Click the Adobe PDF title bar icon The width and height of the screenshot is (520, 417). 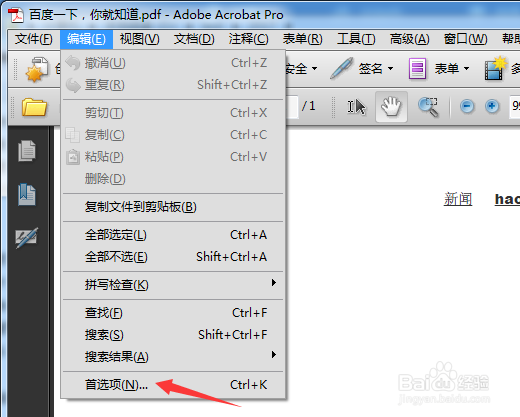tap(16, 15)
